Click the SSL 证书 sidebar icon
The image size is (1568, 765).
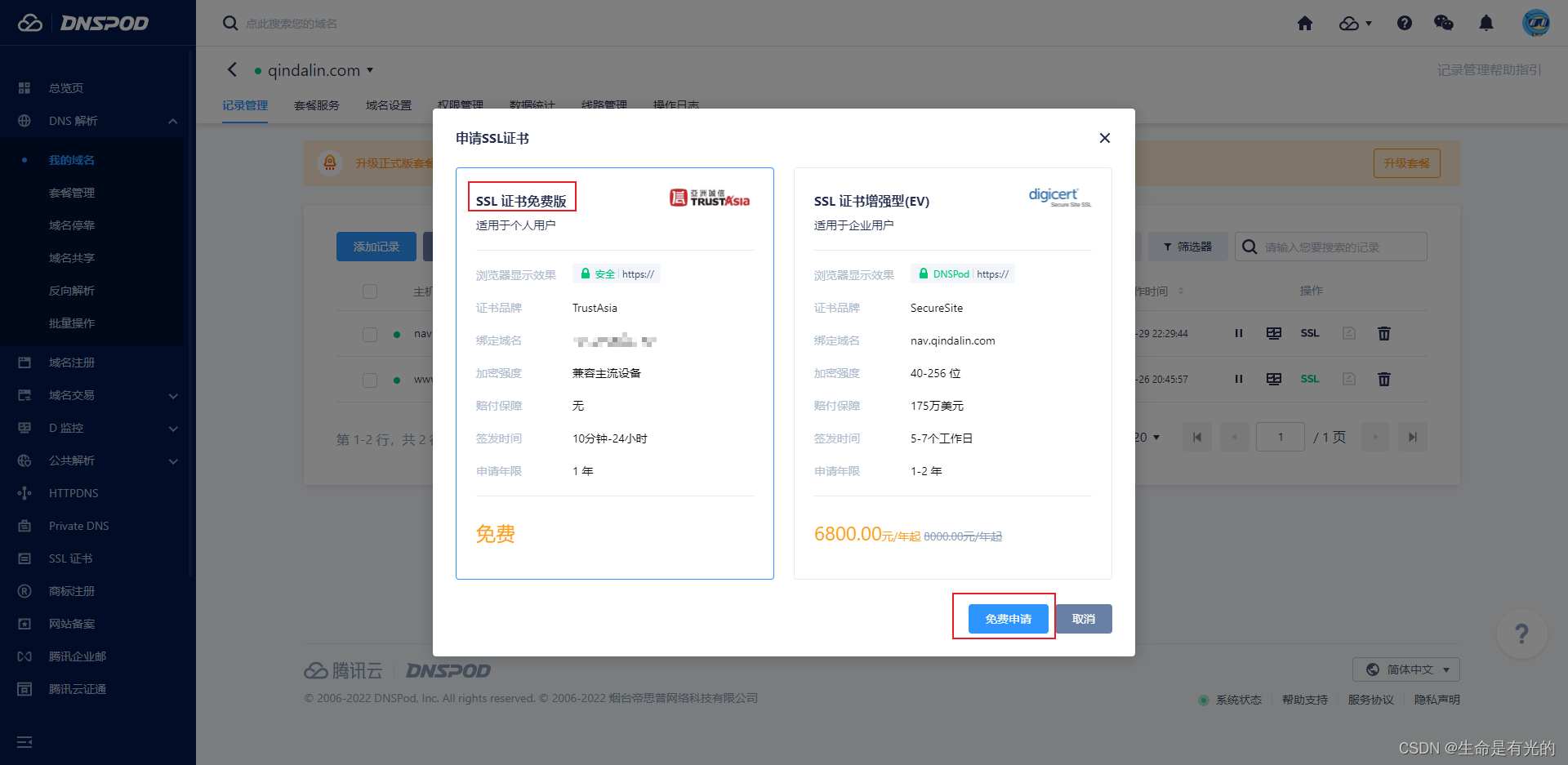pyautogui.click(x=24, y=558)
